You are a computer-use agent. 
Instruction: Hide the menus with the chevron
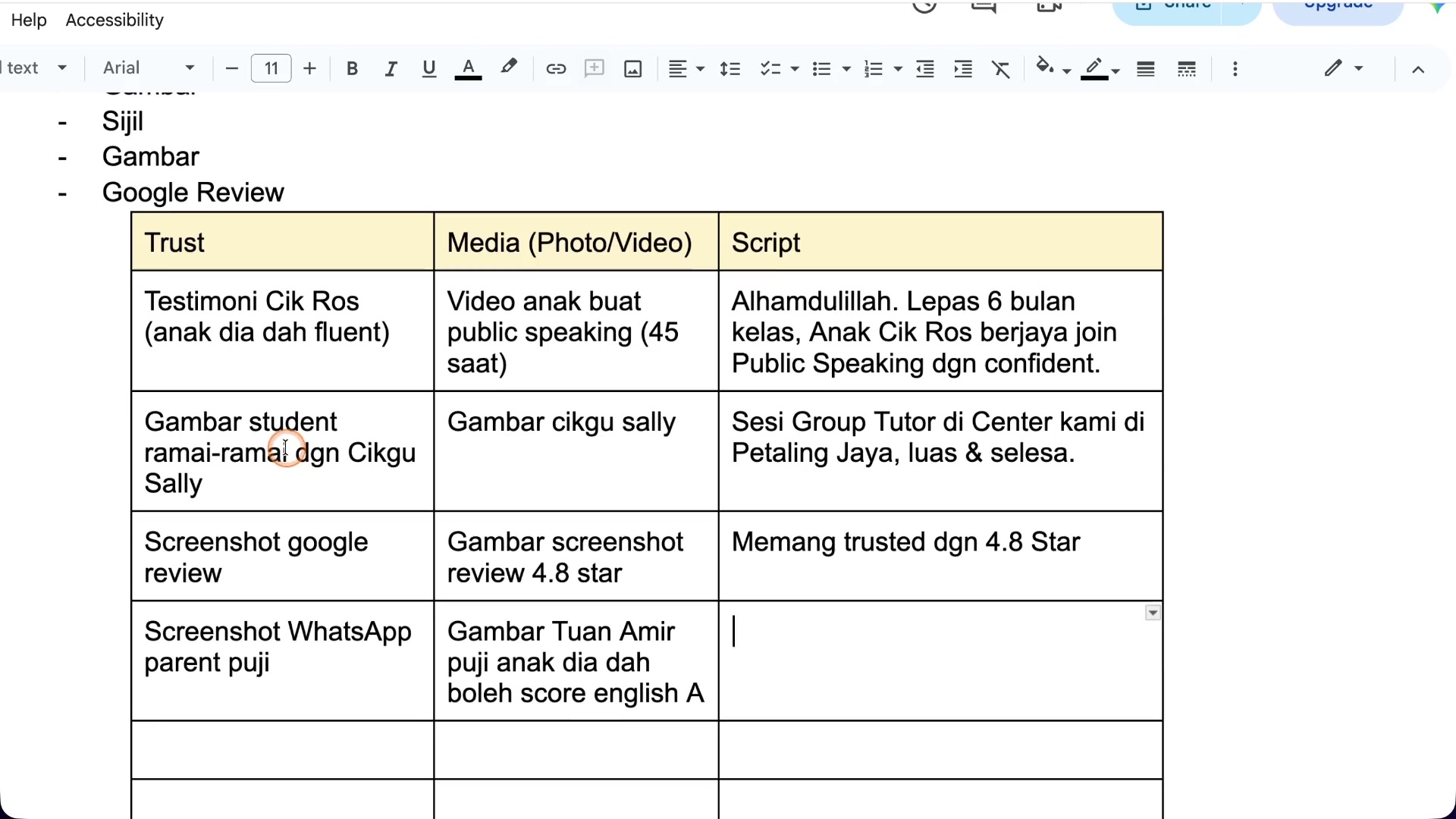[1418, 69]
